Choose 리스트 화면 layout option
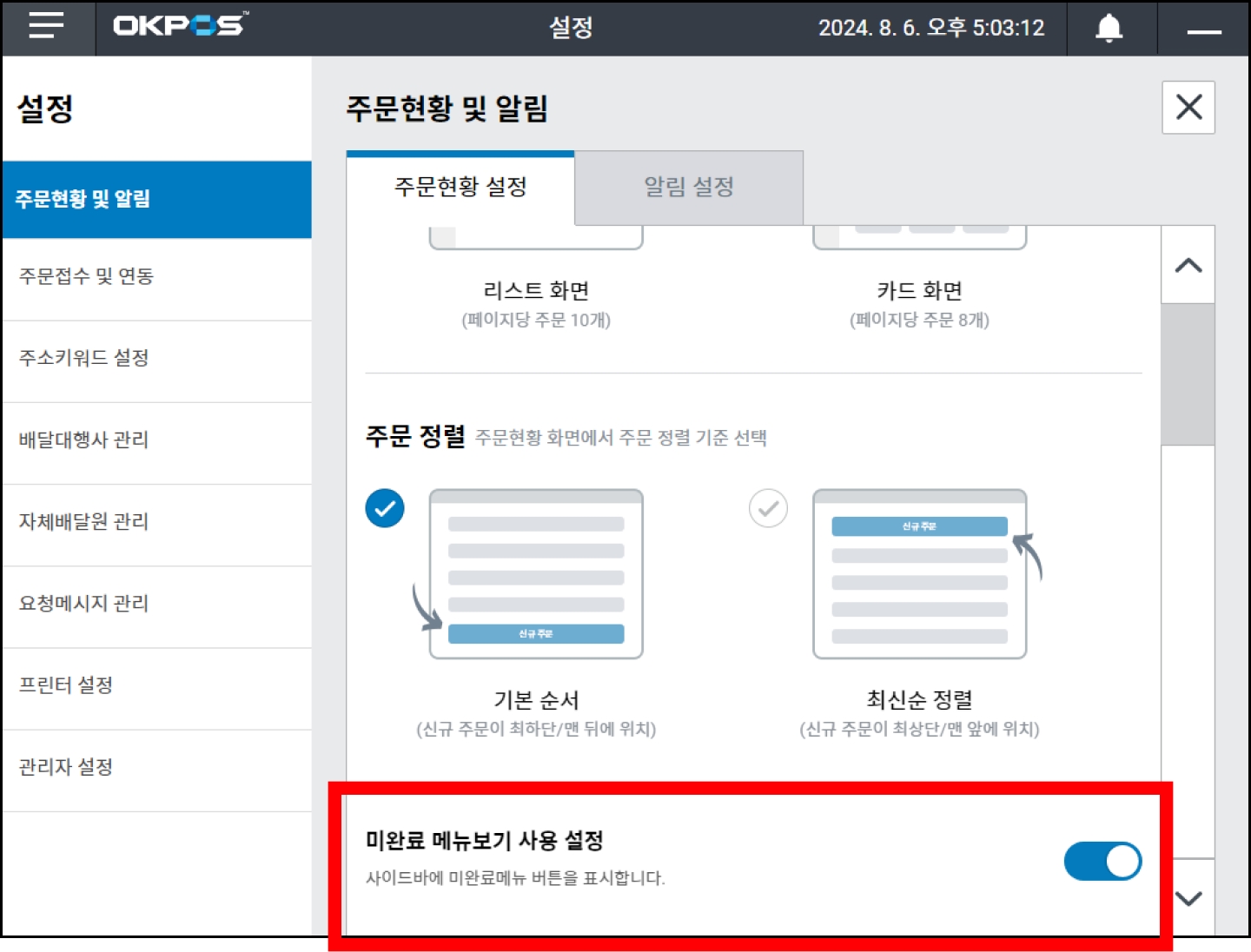The image size is (1251, 952). [535, 291]
